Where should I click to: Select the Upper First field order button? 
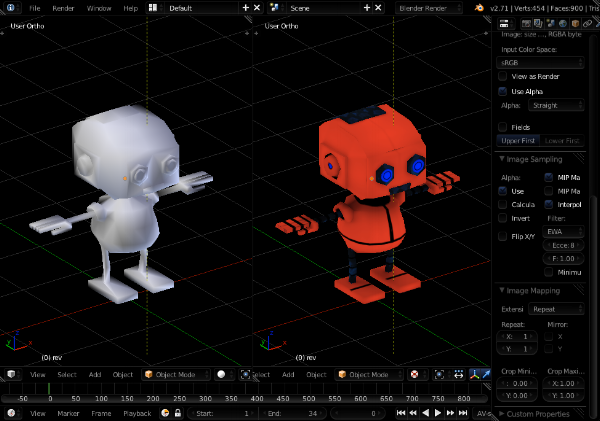coord(519,141)
